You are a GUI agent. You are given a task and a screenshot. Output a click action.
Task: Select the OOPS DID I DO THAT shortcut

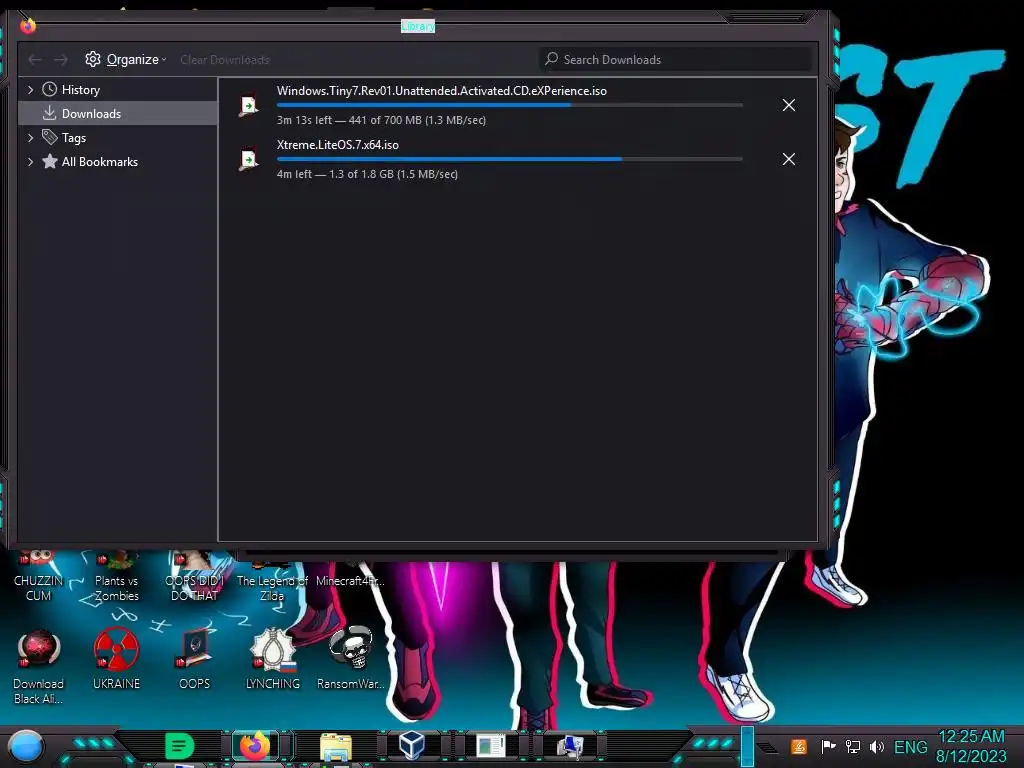pos(194,575)
